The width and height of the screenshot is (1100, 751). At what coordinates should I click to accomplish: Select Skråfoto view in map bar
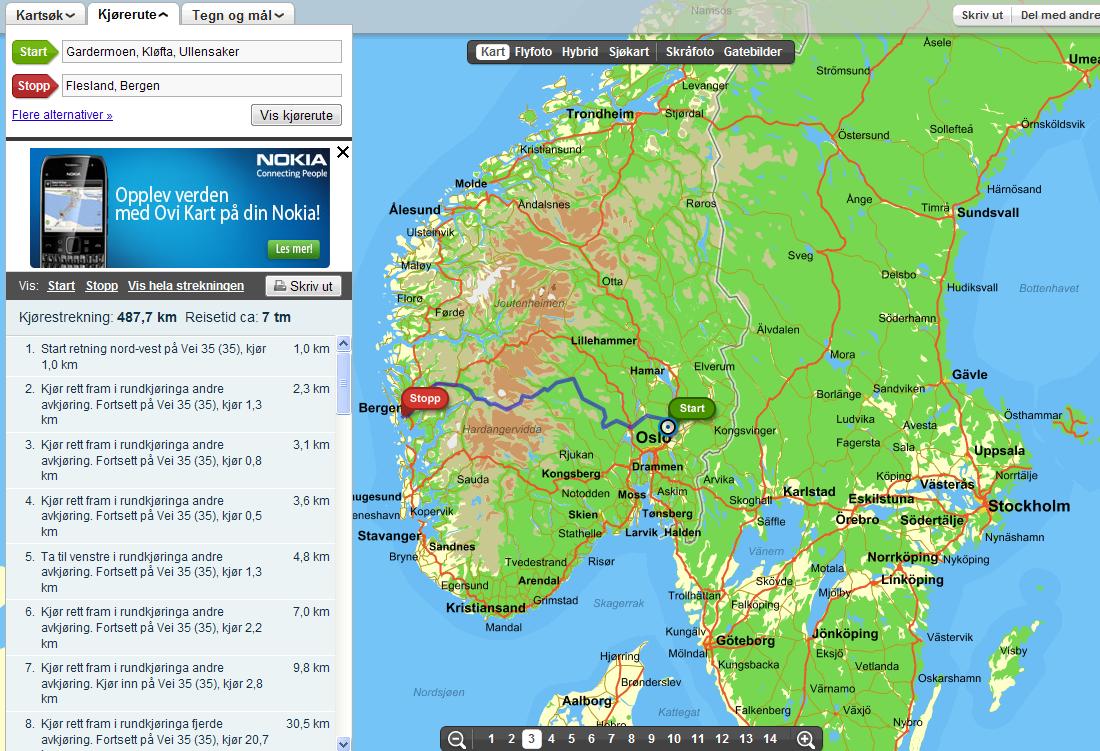[690, 52]
